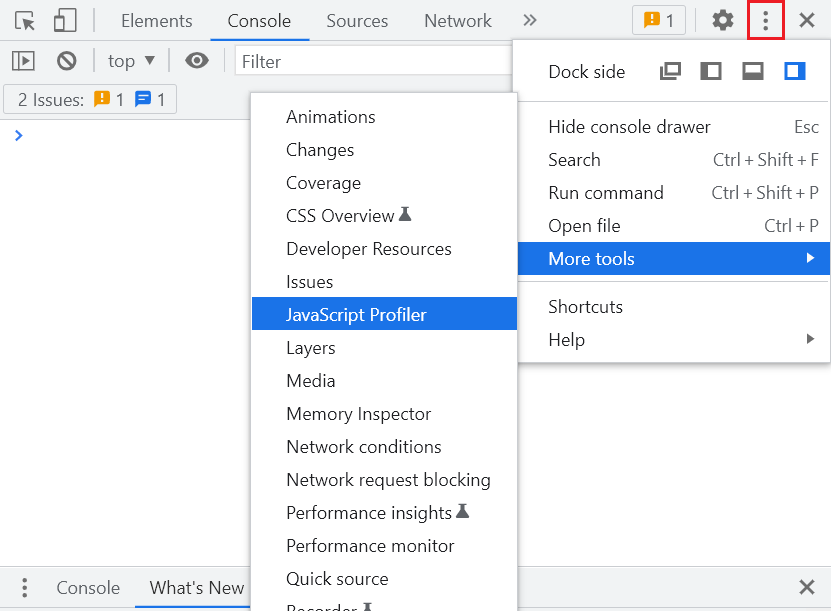Click the live expression eye icon
This screenshot has height=611, width=831.
click(197, 61)
